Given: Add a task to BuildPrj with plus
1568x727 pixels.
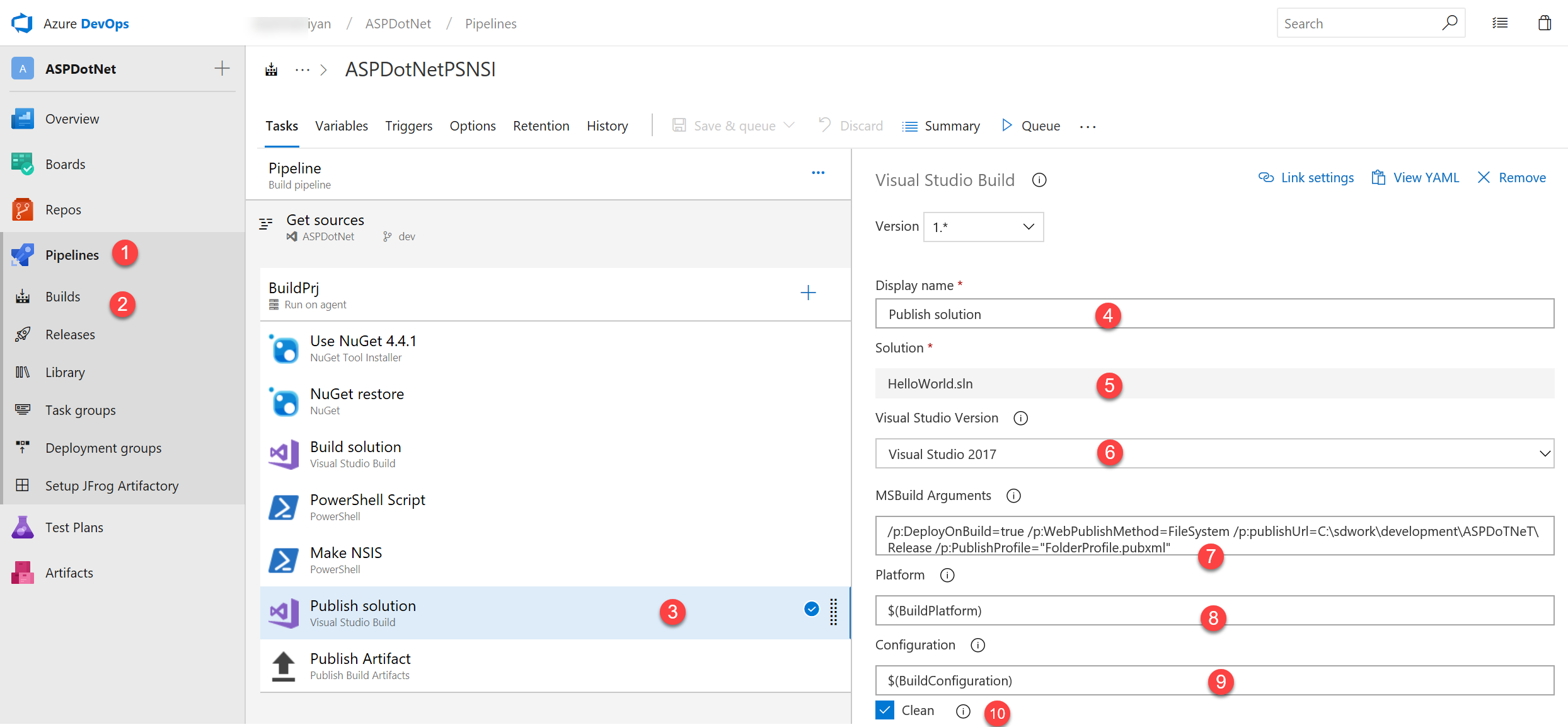Looking at the screenshot, I should (808, 293).
